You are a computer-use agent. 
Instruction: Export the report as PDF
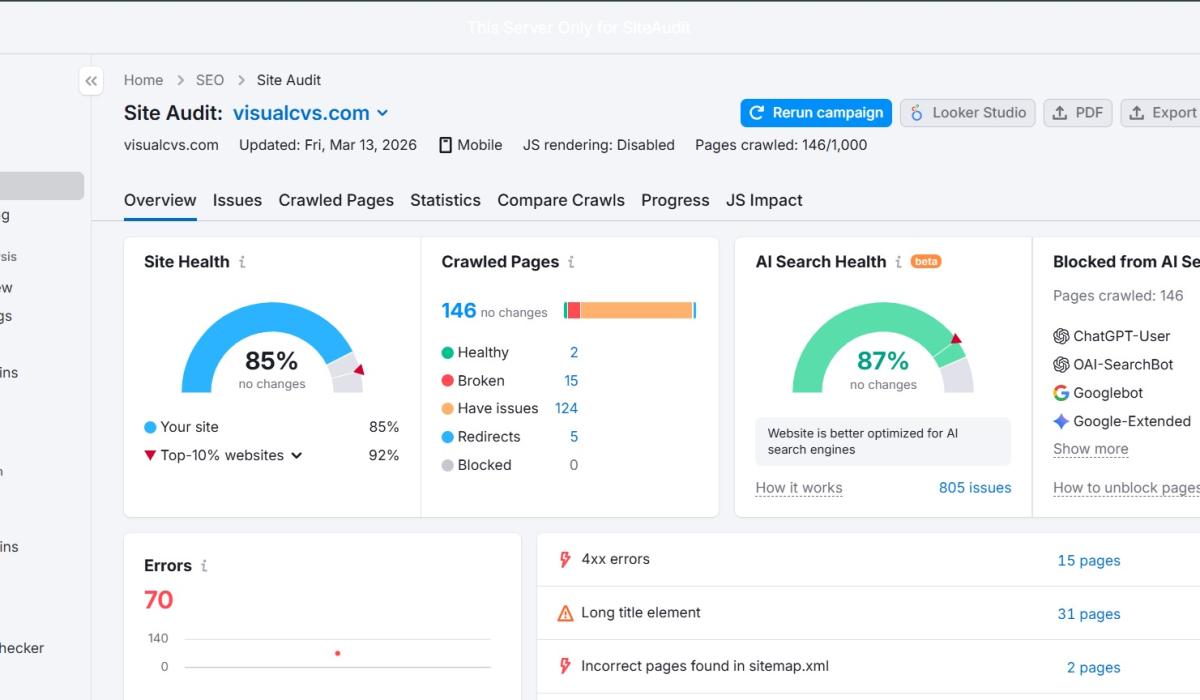pyautogui.click(x=1078, y=113)
